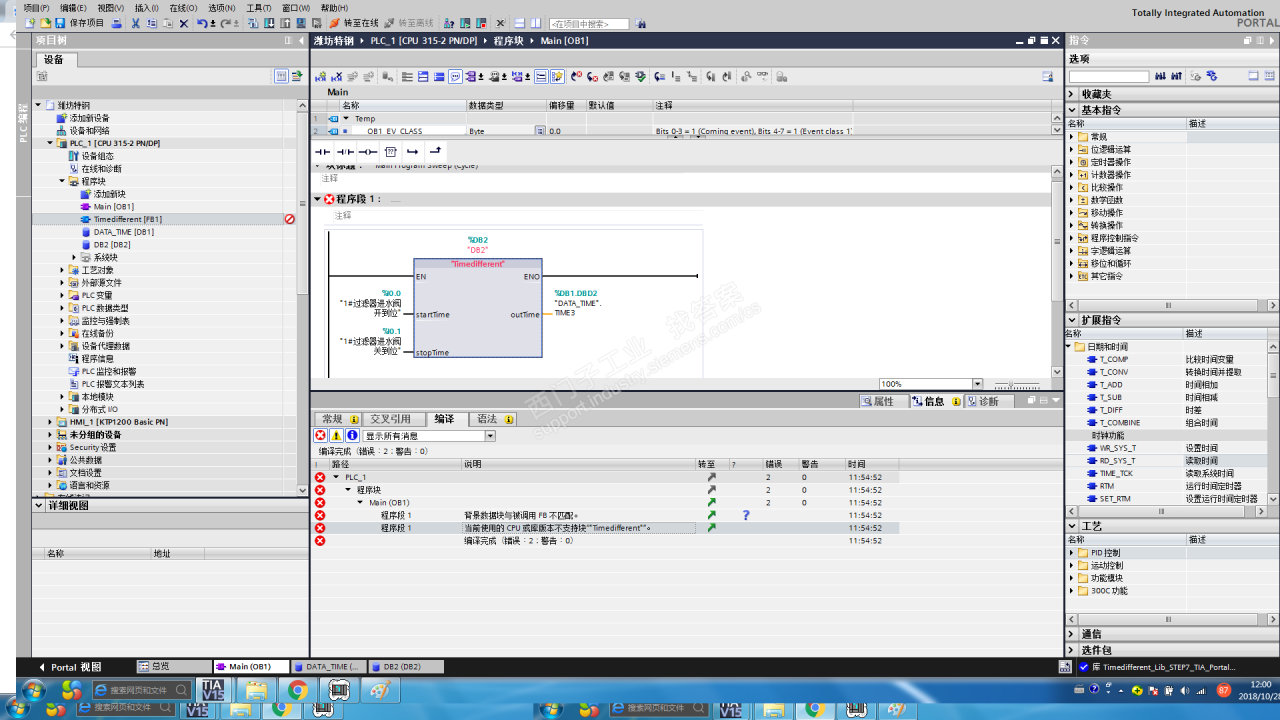Select DATA_TIME [DB1] in project tree
1280x720 pixels.
click(123, 232)
